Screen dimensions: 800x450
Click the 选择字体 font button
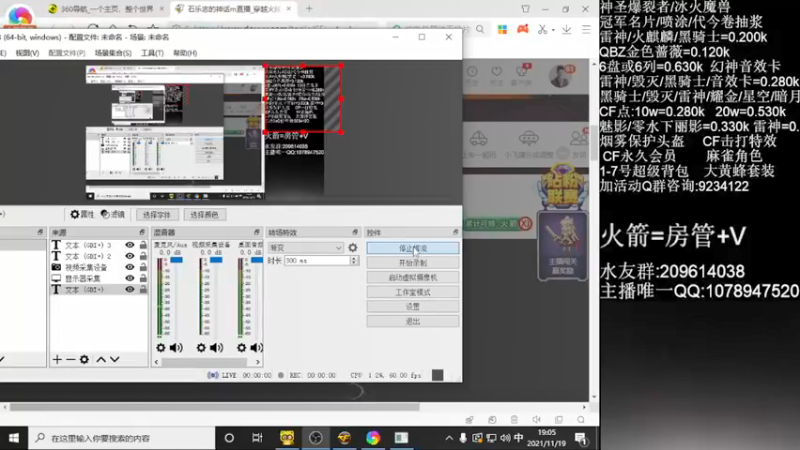point(157,215)
